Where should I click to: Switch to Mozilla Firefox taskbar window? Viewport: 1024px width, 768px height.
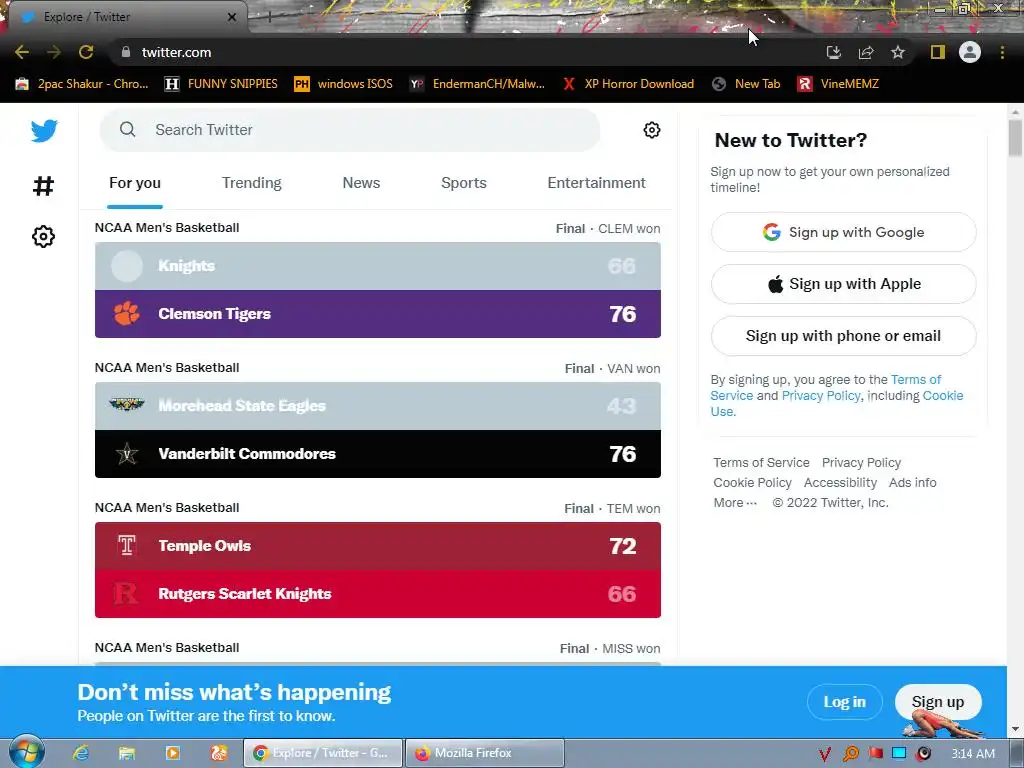pyautogui.click(x=485, y=753)
